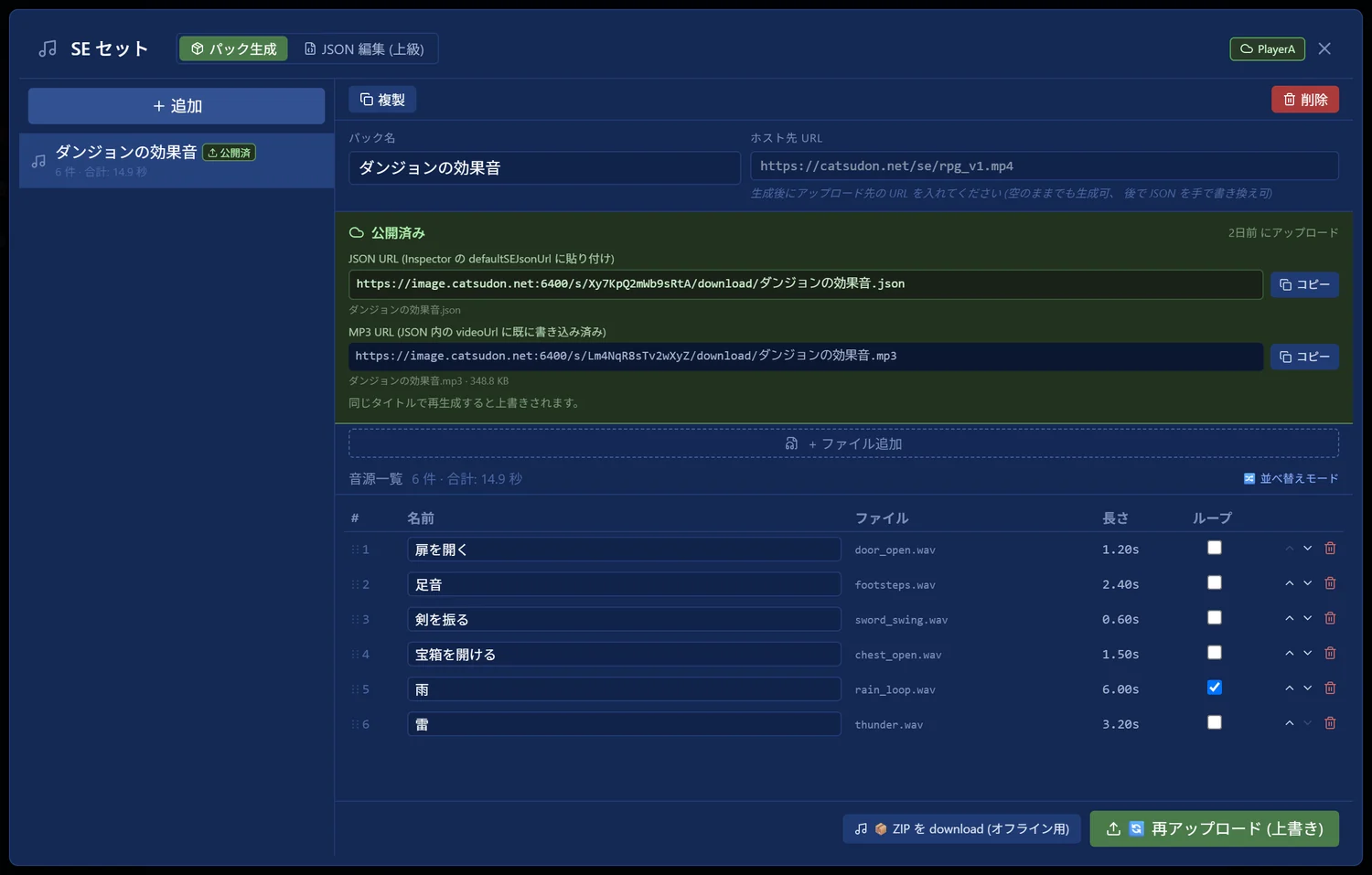
Task: Open JSON 編集 (上級) tab
Action: [364, 48]
